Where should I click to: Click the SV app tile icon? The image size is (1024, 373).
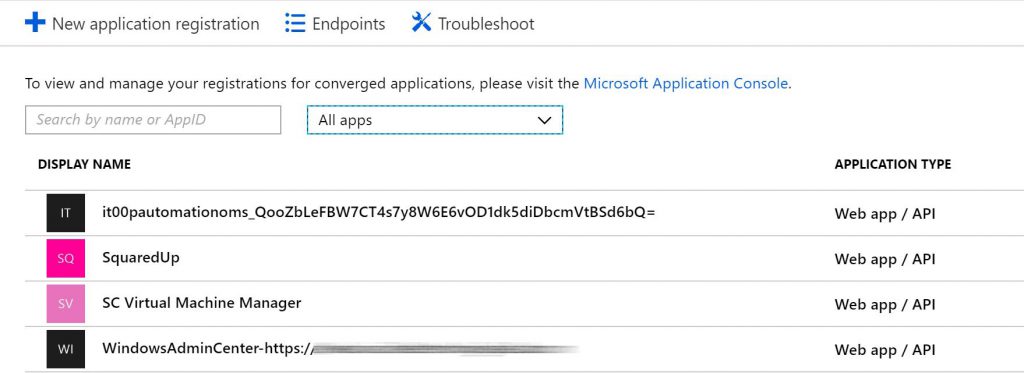pyautogui.click(x=65, y=304)
